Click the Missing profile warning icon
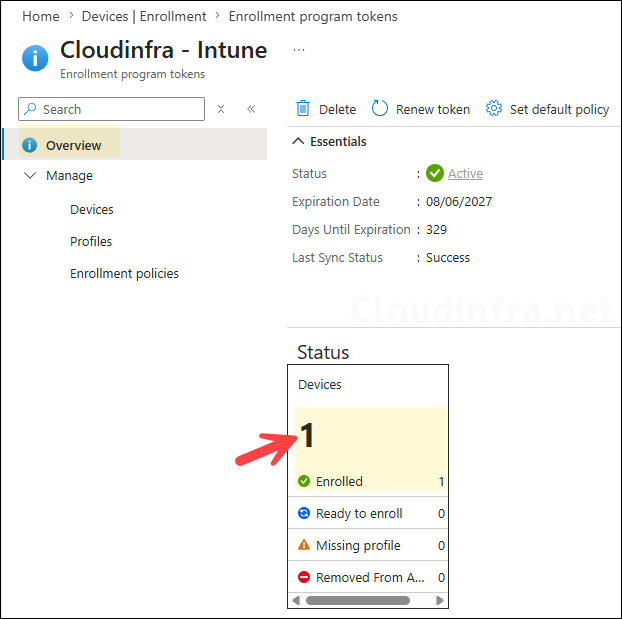 coord(304,545)
